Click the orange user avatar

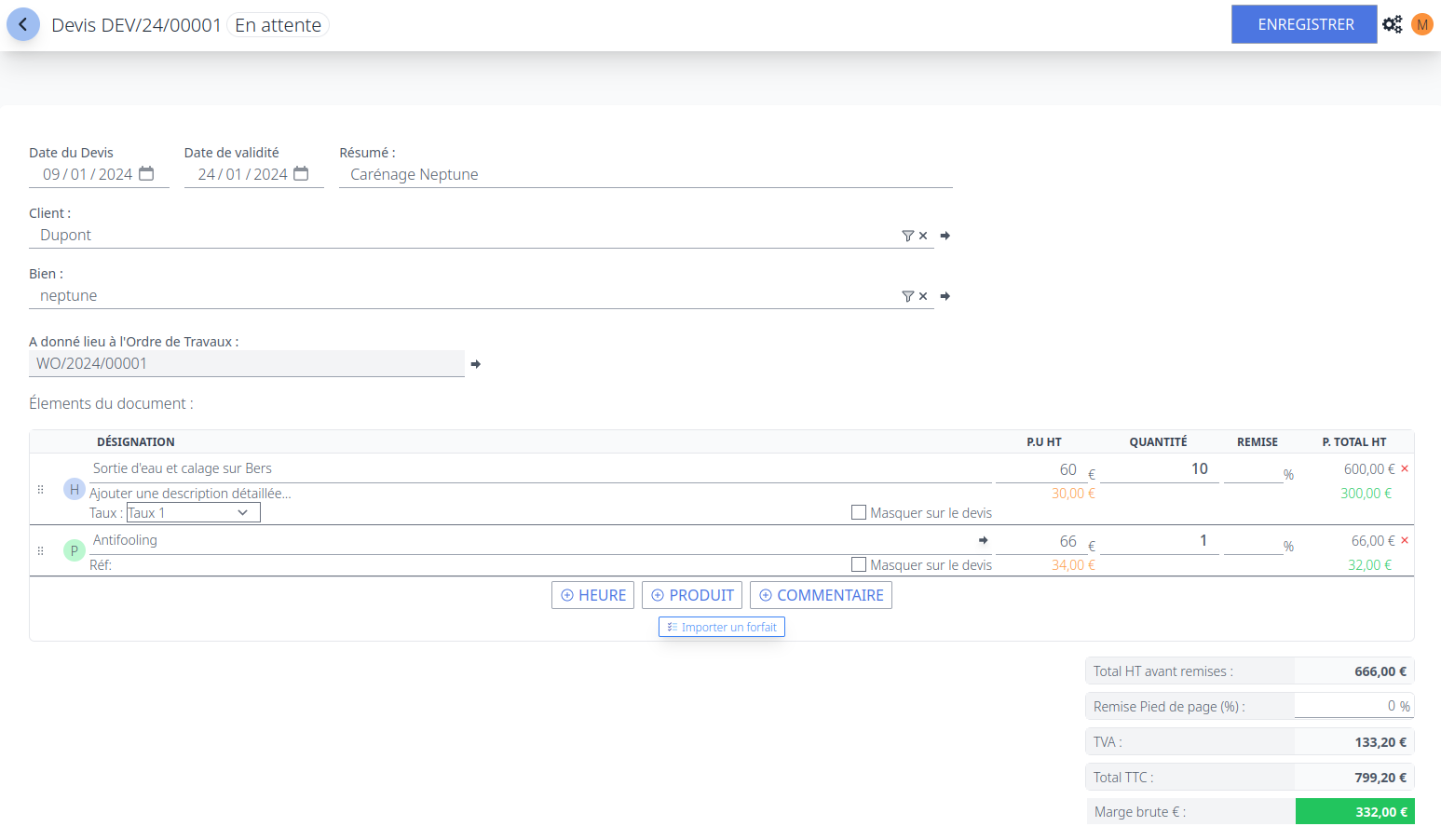click(x=1421, y=25)
